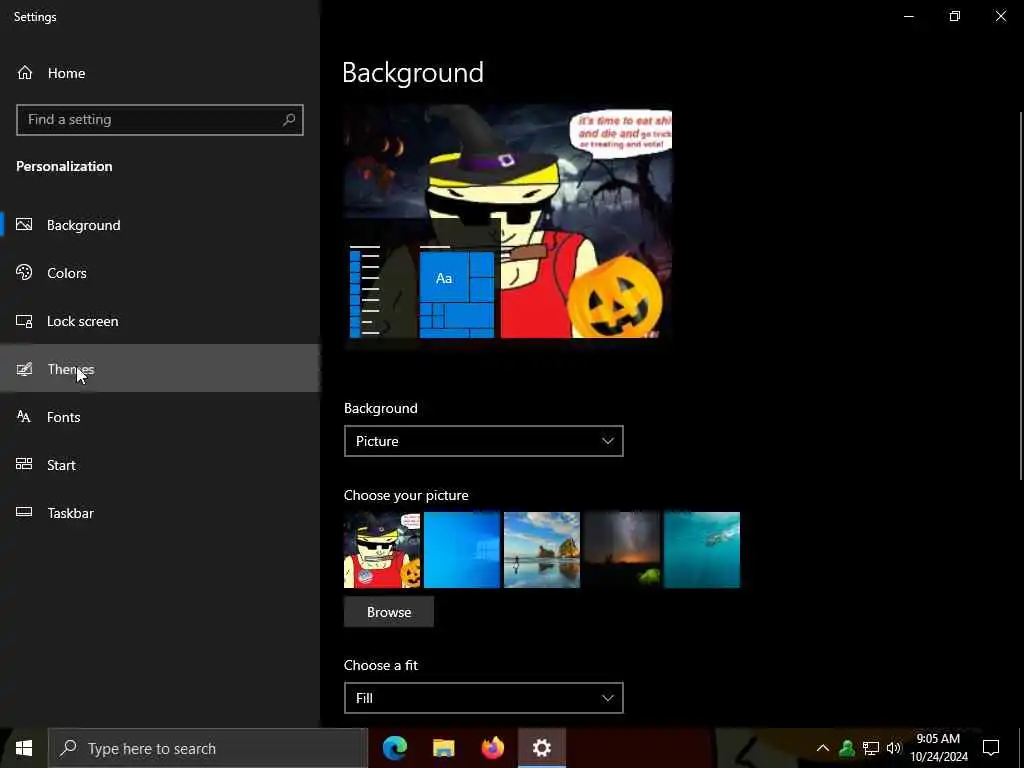Click the green user tray icon
Image resolution: width=1024 pixels, height=768 pixels.
[x=847, y=748]
